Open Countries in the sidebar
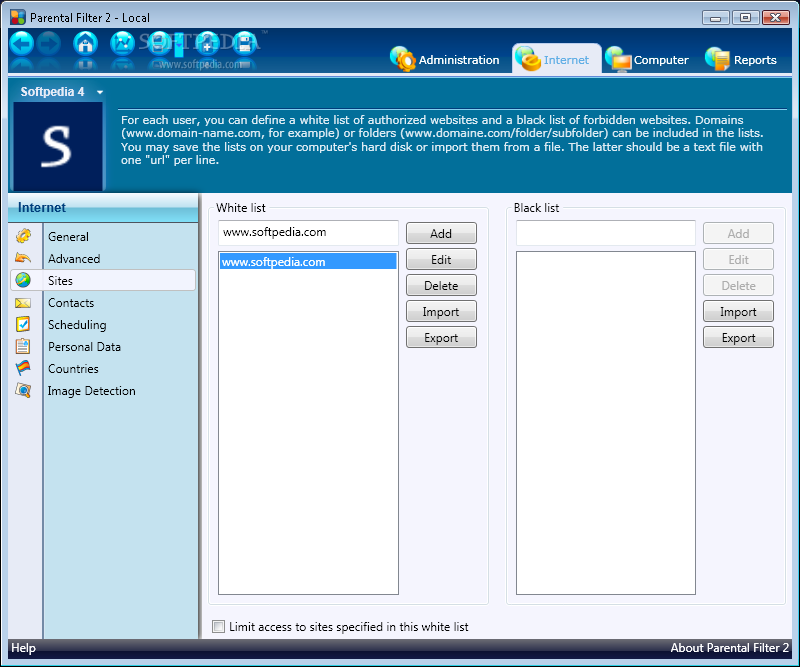 pyautogui.click(x=73, y=368)
